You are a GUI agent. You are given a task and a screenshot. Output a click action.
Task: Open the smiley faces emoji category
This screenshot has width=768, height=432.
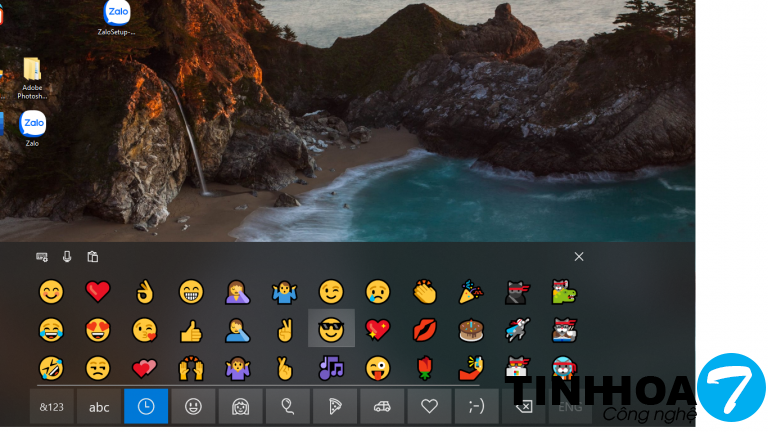pos(192,407)
